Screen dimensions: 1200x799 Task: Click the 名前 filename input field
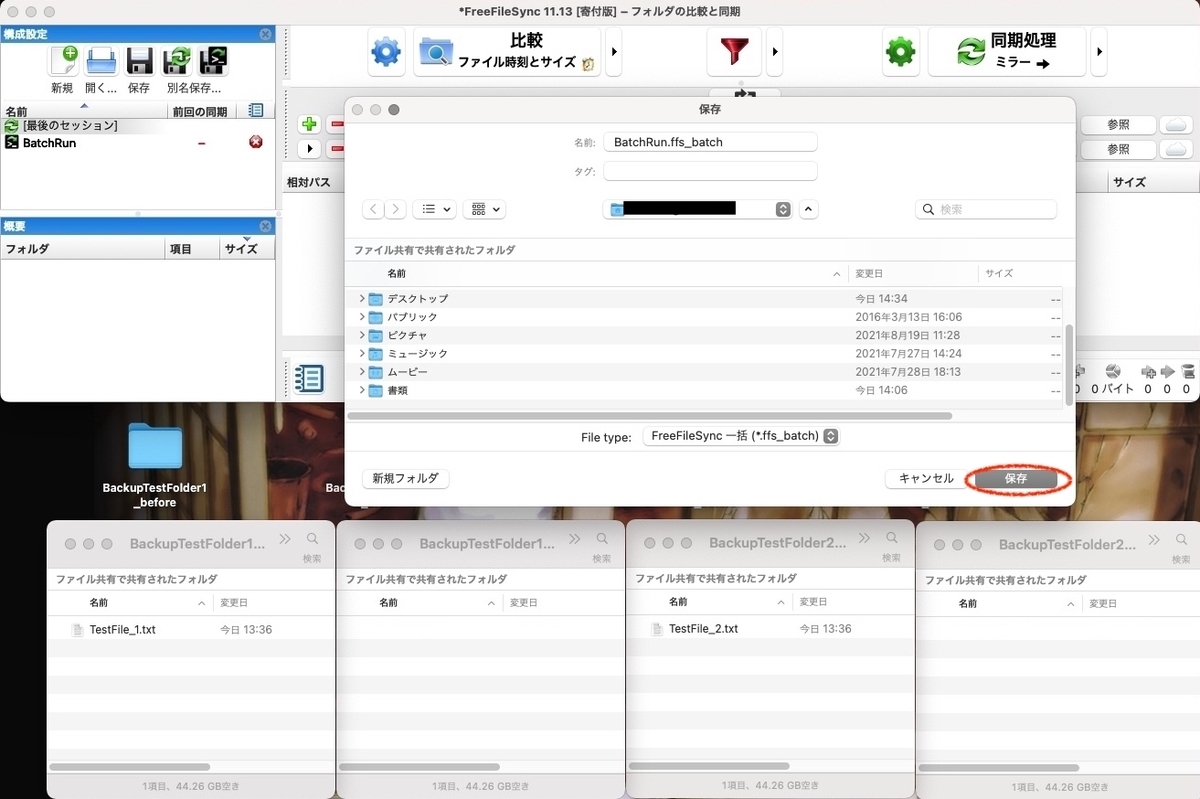710,142
